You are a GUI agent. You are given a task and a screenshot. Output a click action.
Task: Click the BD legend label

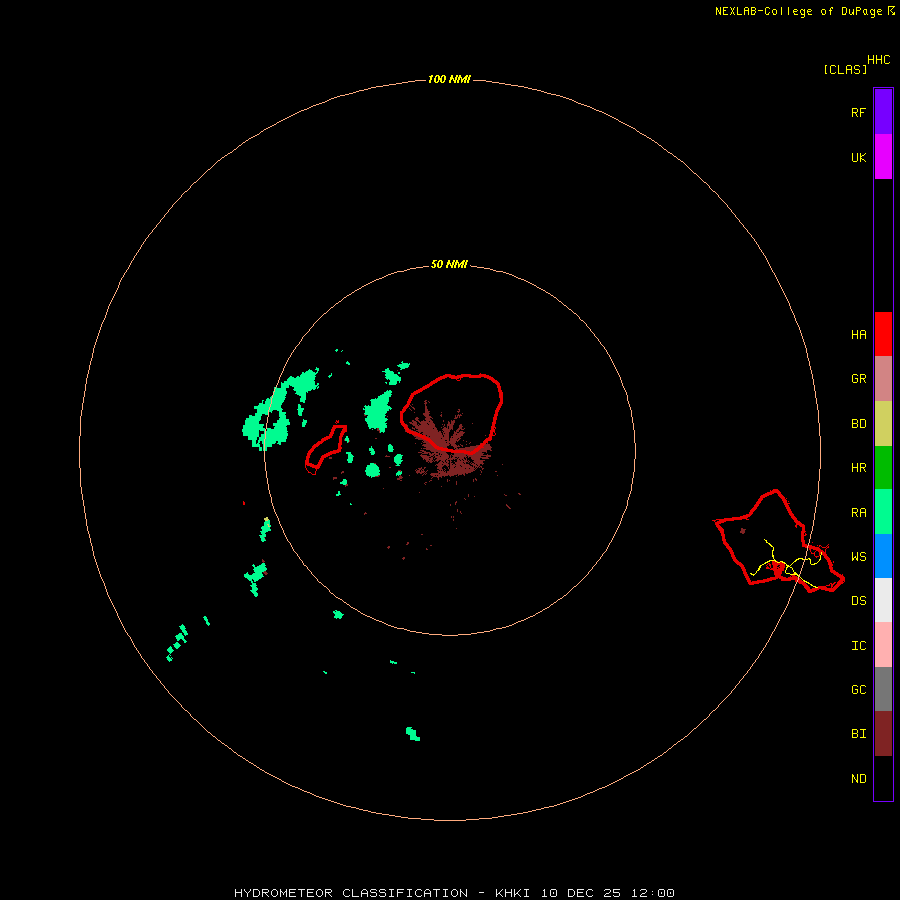pyautogui.click(x=858, y=424)
